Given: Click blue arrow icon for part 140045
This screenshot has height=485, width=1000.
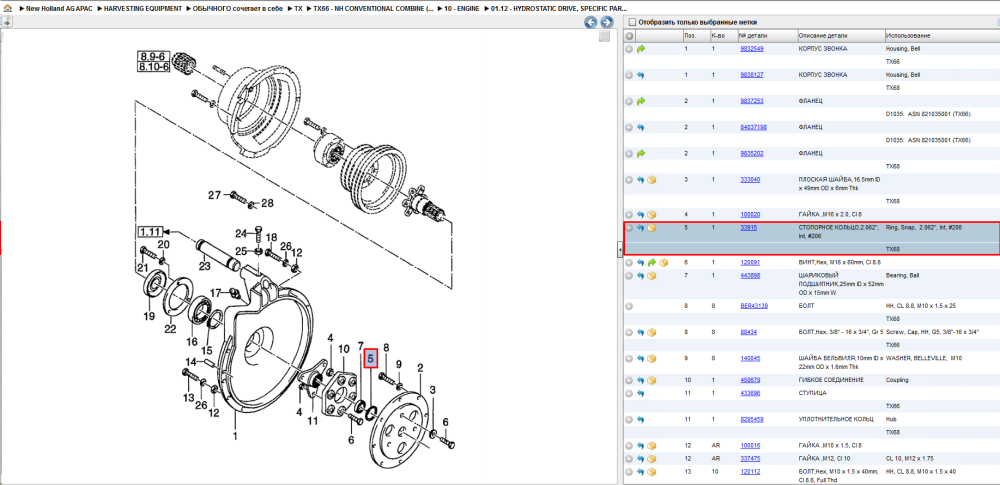Looking at the screenshot, I should pyautogui.click(x=641, y=358).
